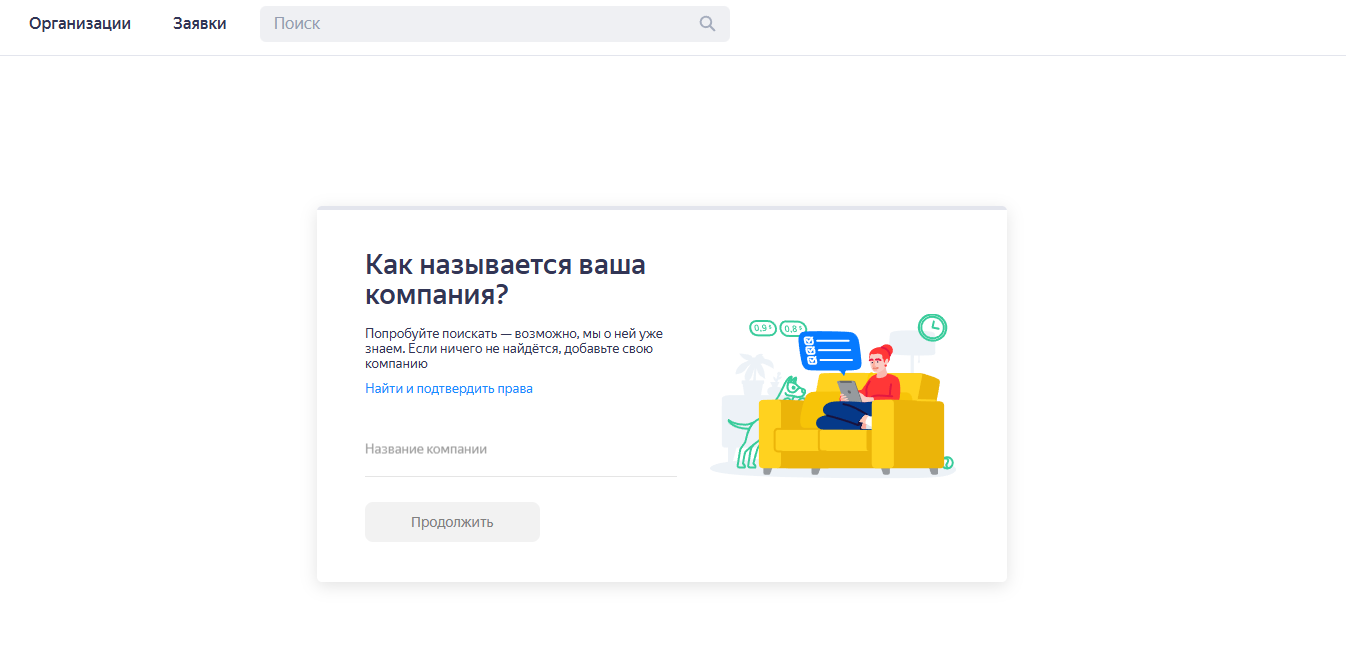Click the 0,9 rating badge in the illustration
This screenshot has width=1346, height=658.
coord(762,327)
